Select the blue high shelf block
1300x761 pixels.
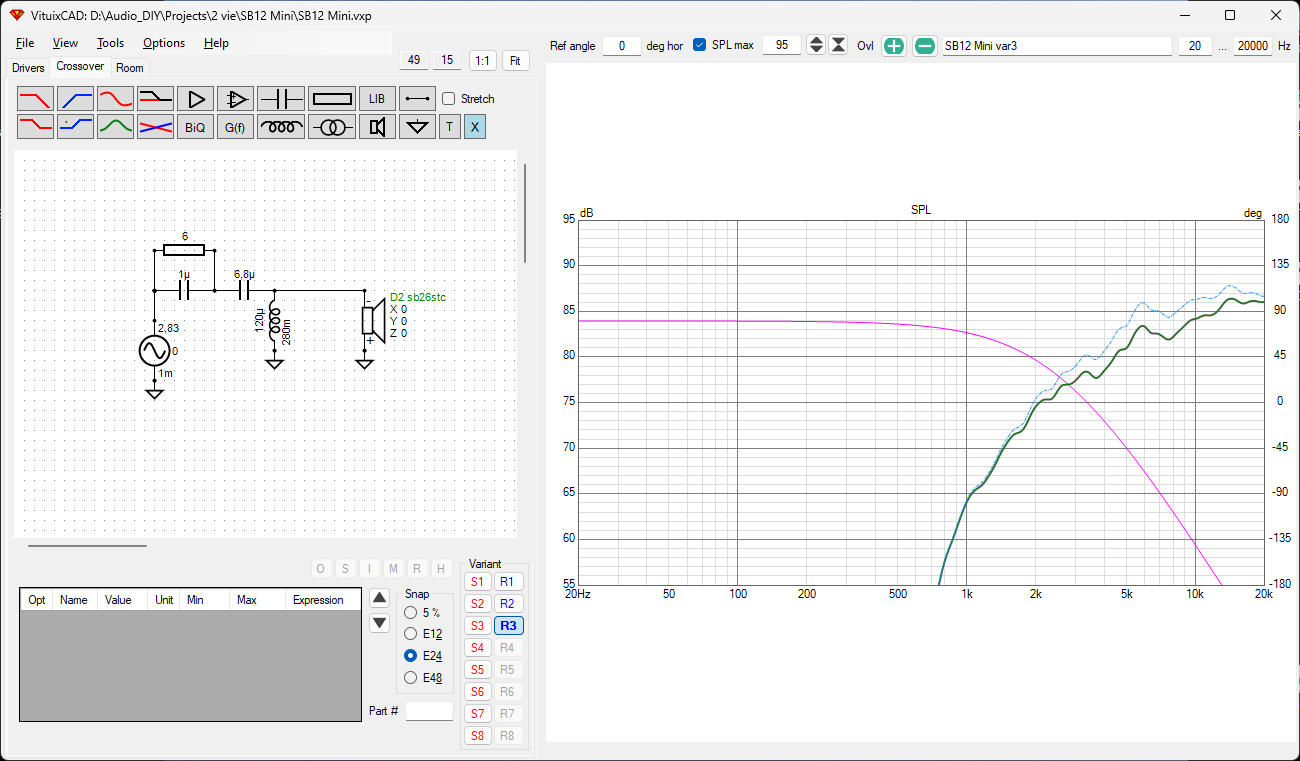[76, 127]
